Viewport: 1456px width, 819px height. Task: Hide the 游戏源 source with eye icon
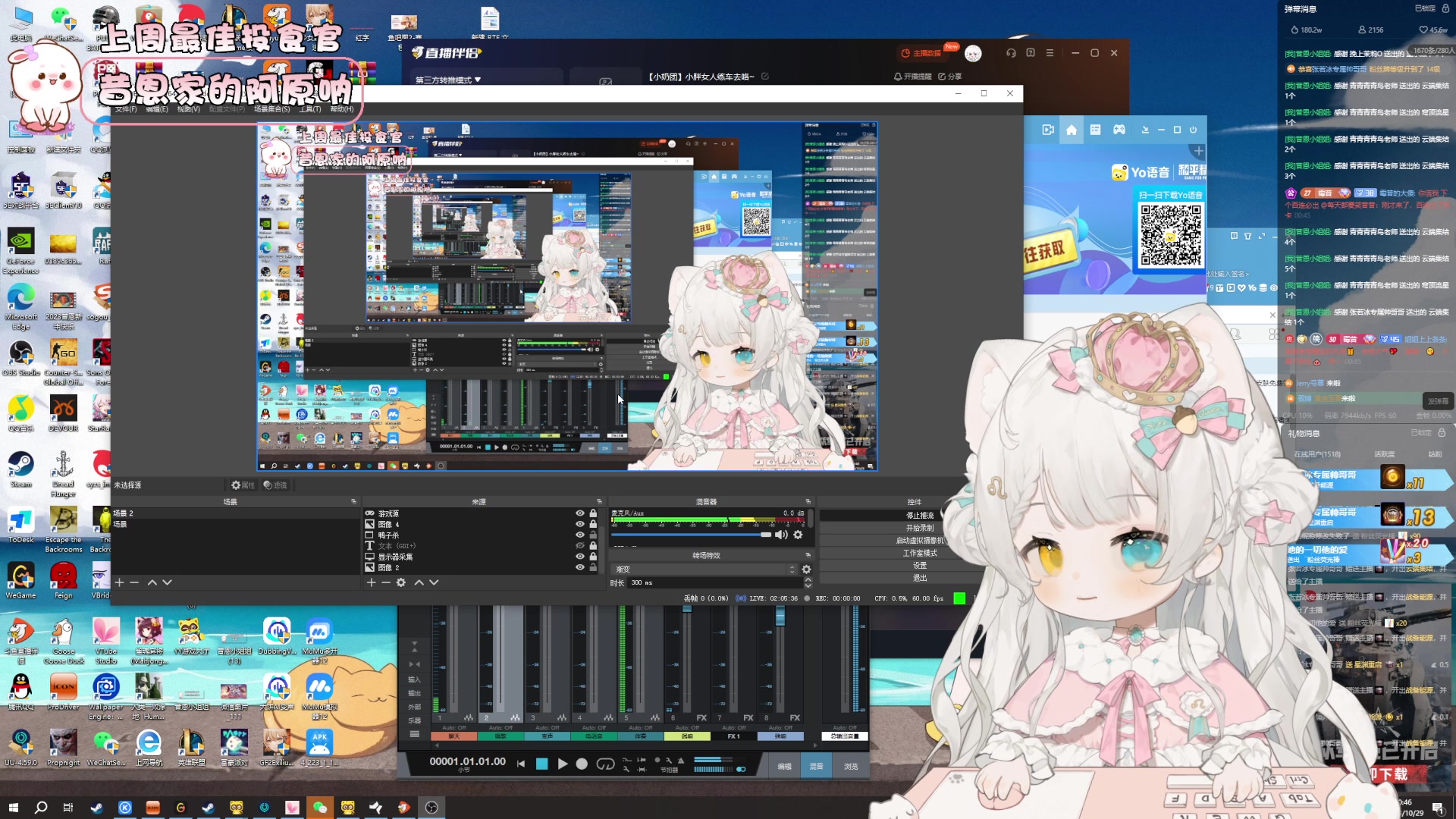(580, 513)
